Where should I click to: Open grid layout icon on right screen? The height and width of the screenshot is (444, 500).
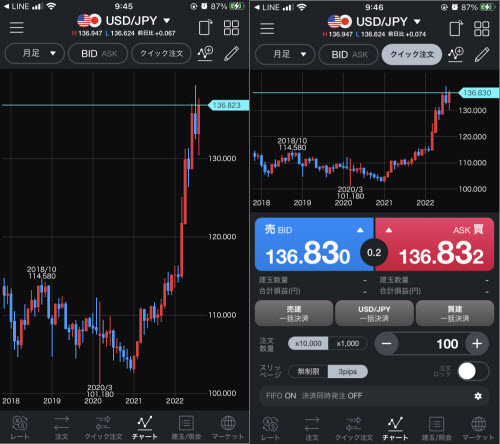[x=482, y=28]
